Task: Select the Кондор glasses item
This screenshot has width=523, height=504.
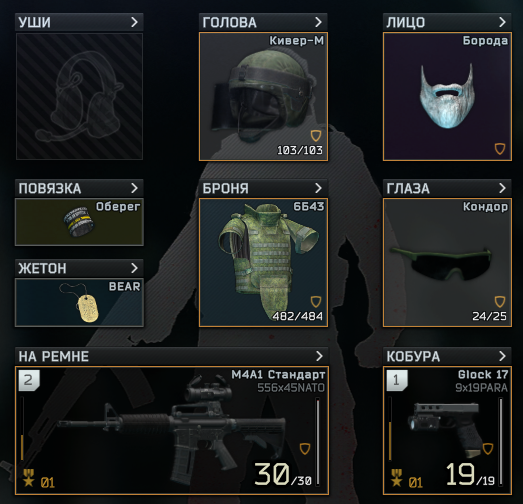Action: 447,262
